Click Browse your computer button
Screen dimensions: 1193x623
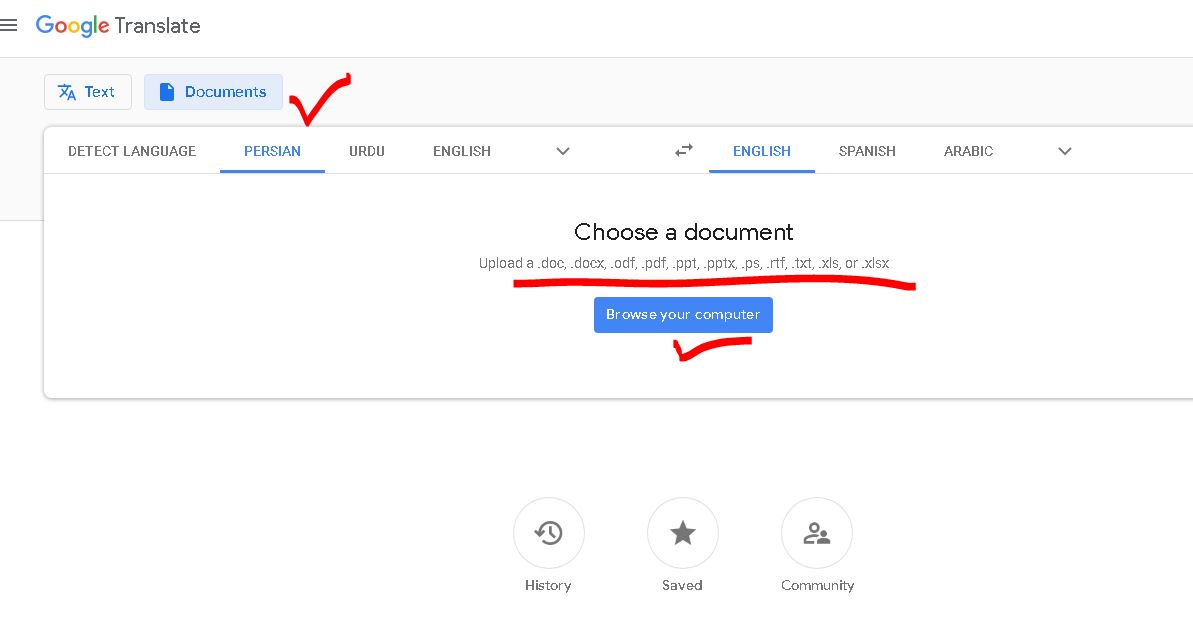pyautogui.click(x=683, y=315)
